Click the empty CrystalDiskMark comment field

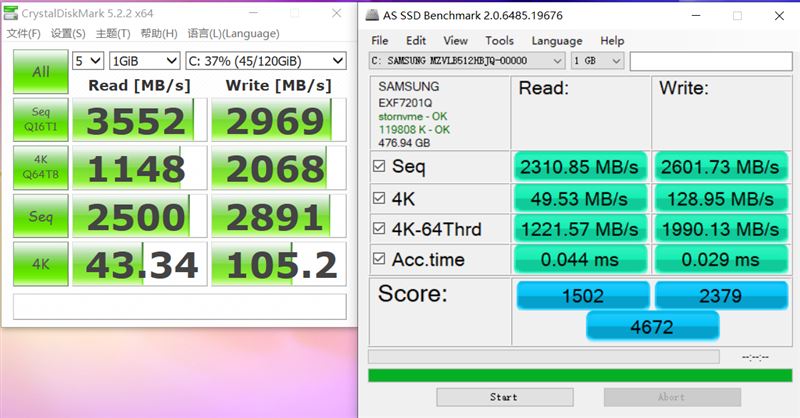click(180, 307)
